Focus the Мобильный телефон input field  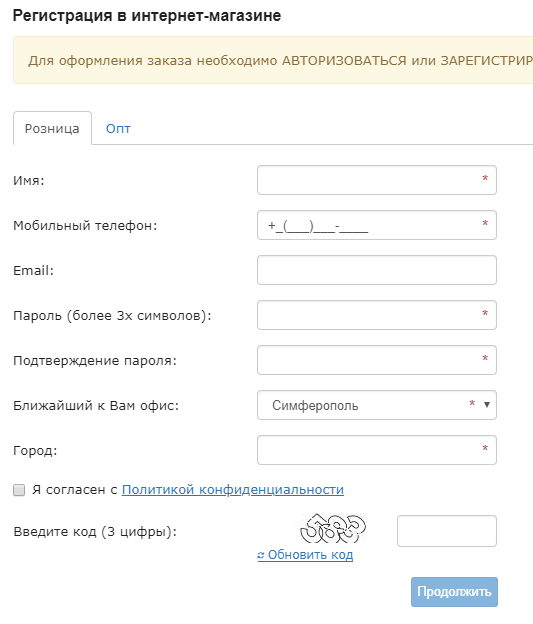[x=377, y=225]
